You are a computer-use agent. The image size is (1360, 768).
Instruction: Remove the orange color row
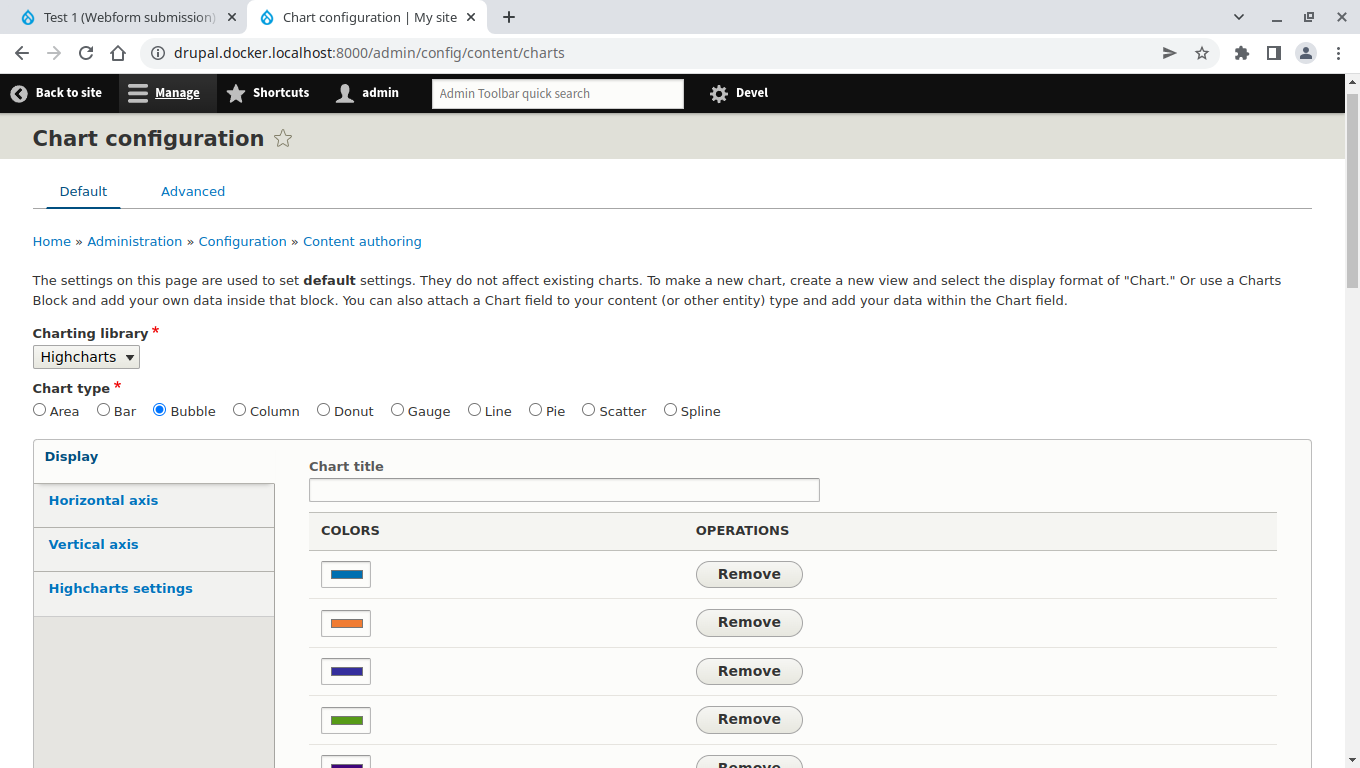pyautogui.click(x=749, y=623)
